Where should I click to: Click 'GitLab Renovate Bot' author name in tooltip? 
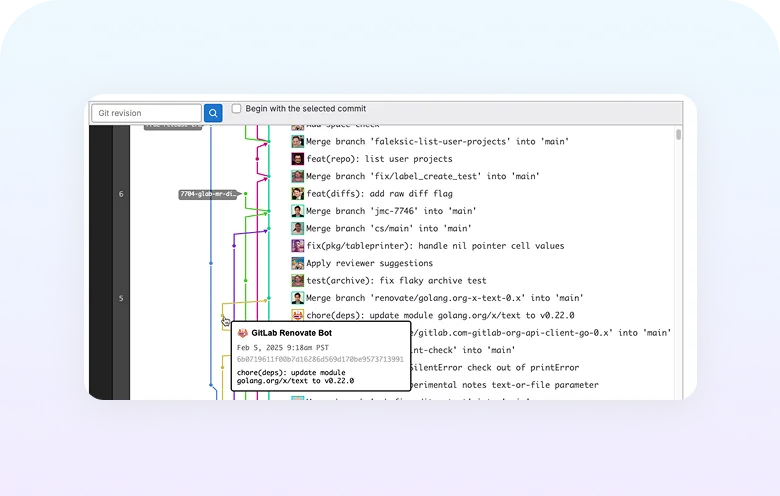coord(292,332)
